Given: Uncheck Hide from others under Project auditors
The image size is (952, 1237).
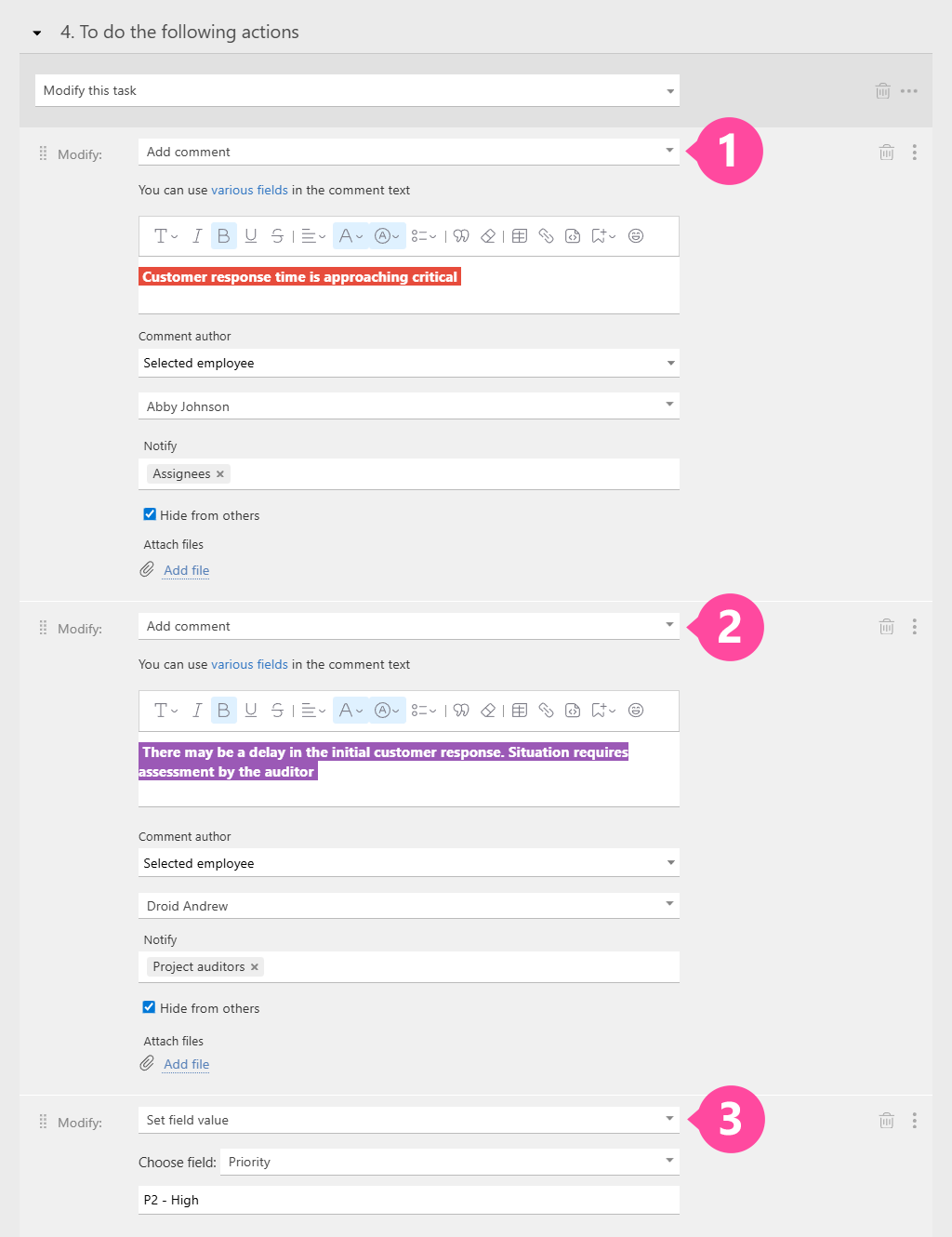Looking at the screenshot, I should tap(149, 1007).
